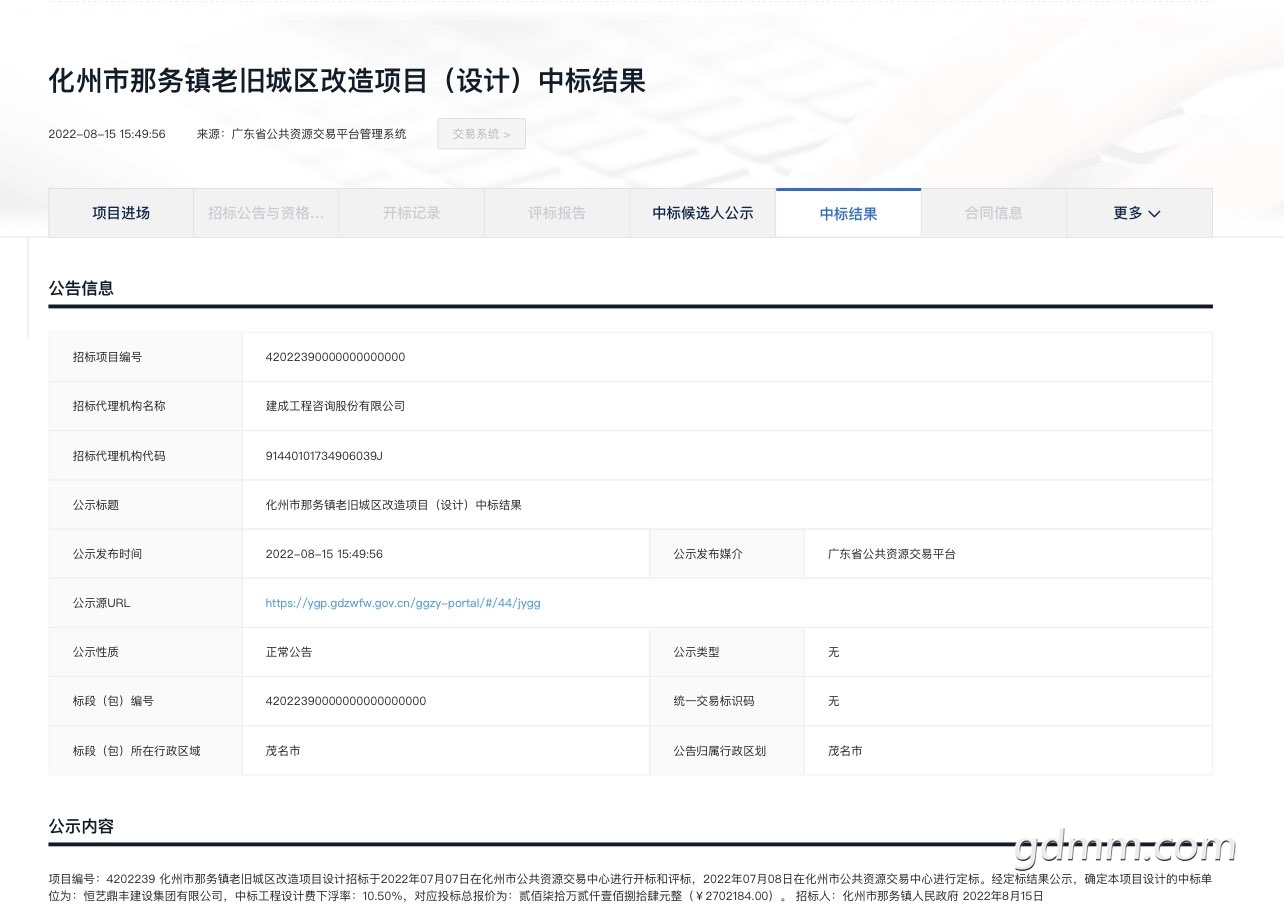The height and width of the screenshot is (910, 1284).
Task: Click the 公示类型 label
Action: tap(696, 652)
